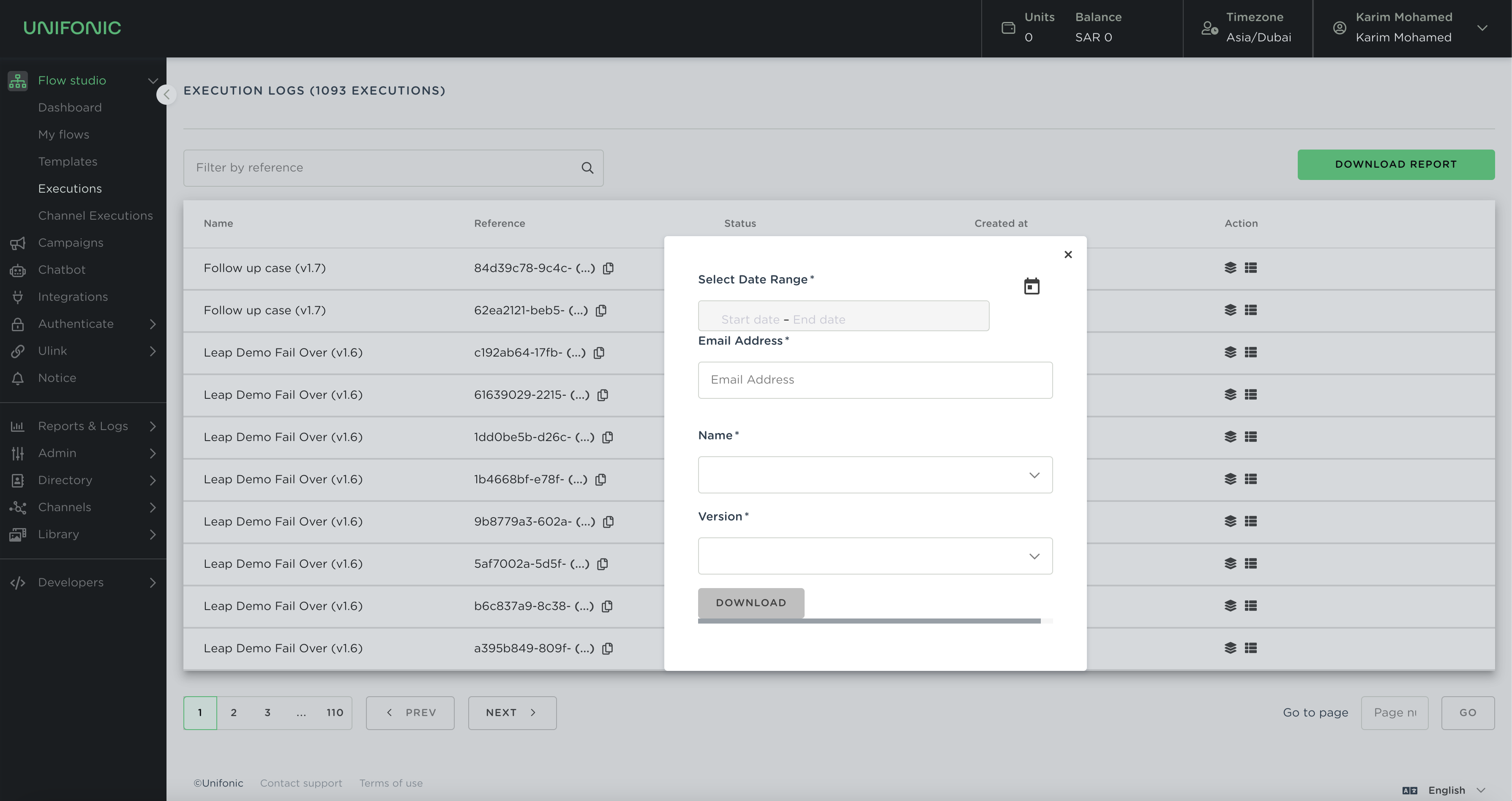Open the calendar date picker icon
The image size is (1512, 801).
(x=1031, y=286)
